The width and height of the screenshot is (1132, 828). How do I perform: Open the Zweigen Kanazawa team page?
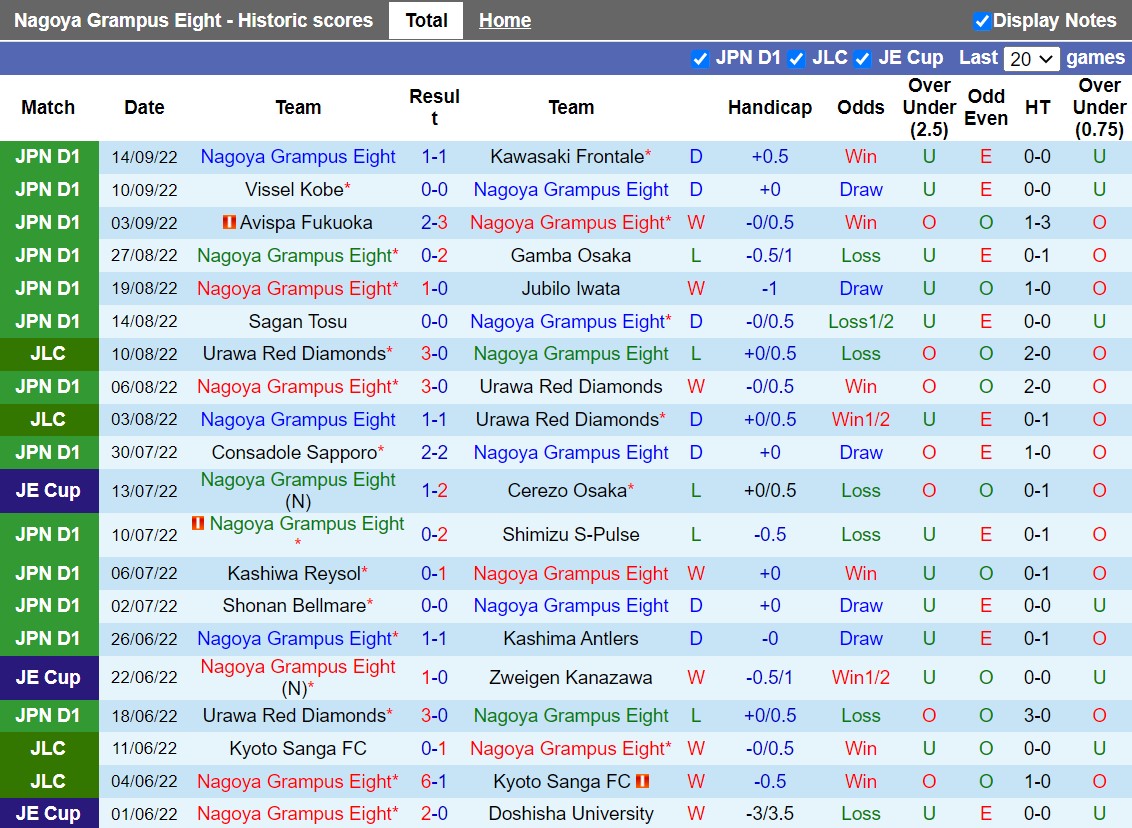[571, 677]
